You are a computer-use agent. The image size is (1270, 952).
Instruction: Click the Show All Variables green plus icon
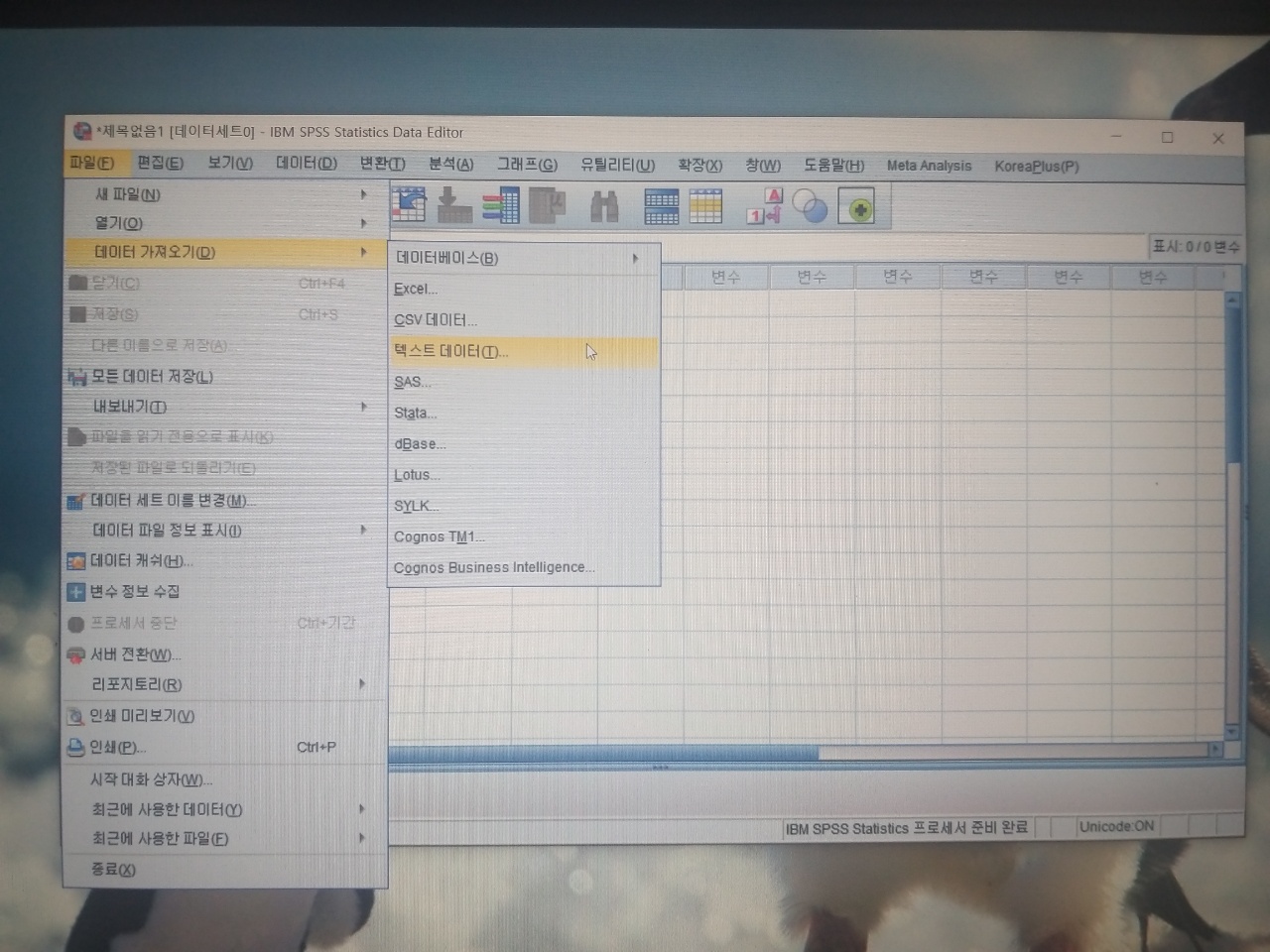point(856,207)
